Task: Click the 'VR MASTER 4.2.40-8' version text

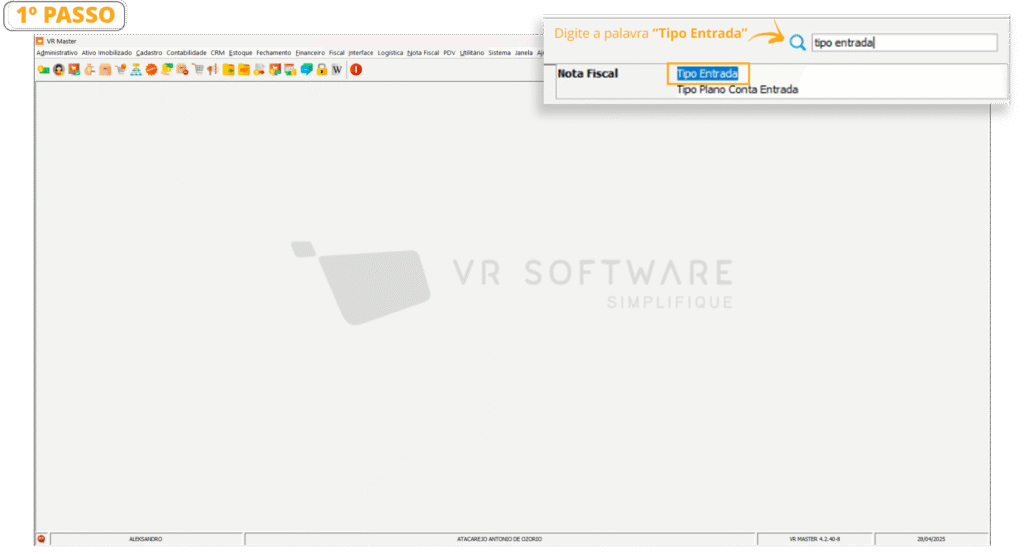Action: tap(815, 540)
